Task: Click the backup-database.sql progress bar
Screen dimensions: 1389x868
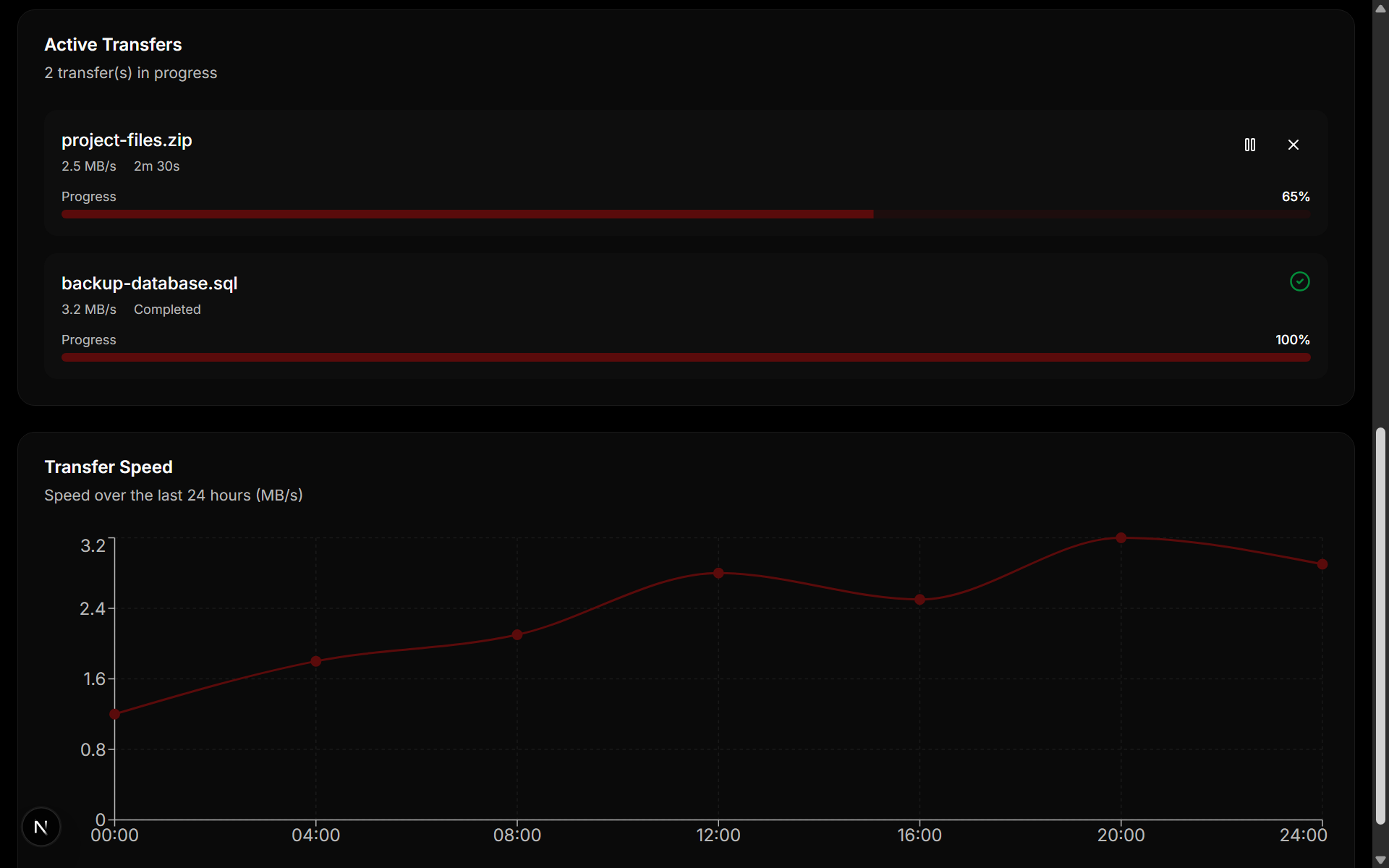Action: (x=685, y=357)
